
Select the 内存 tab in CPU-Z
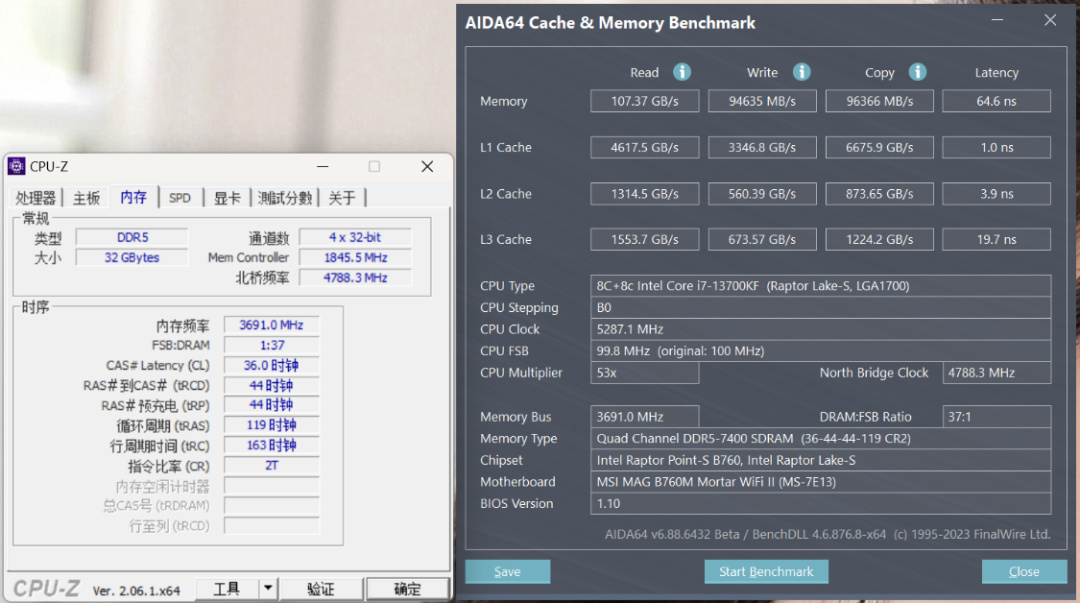134,197
